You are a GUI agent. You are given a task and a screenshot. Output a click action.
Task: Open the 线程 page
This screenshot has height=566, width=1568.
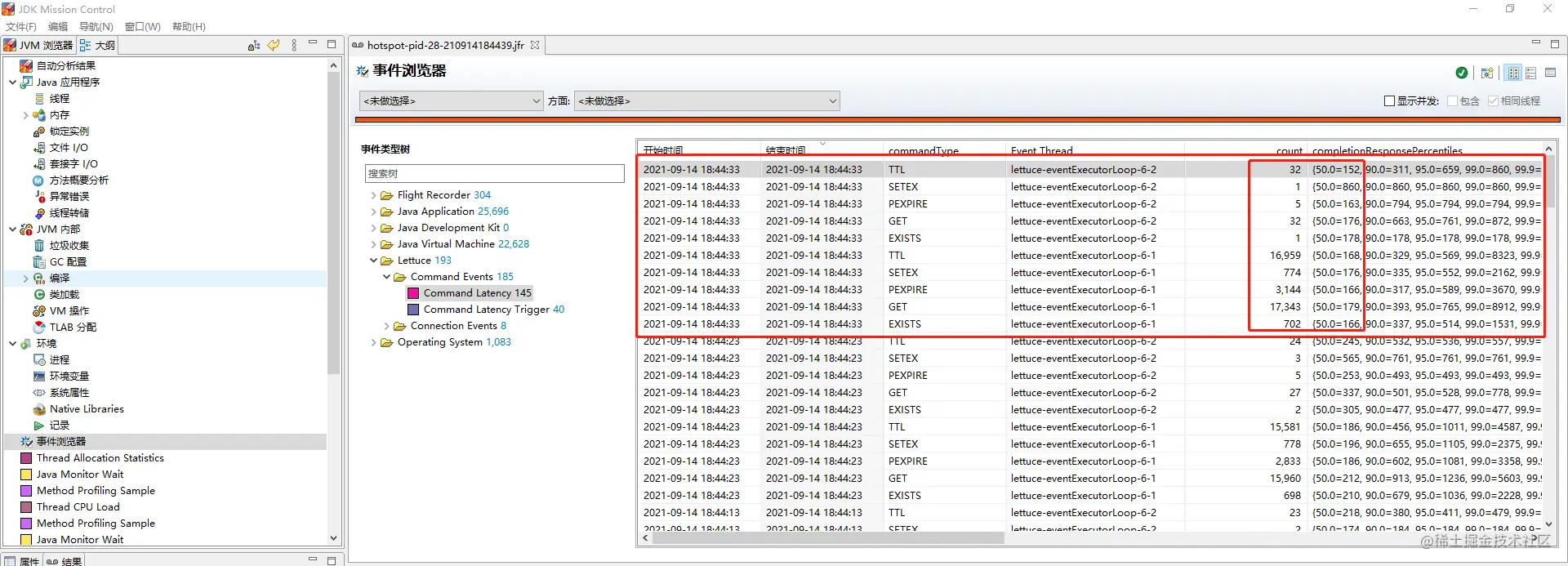(x=51, y=98)
